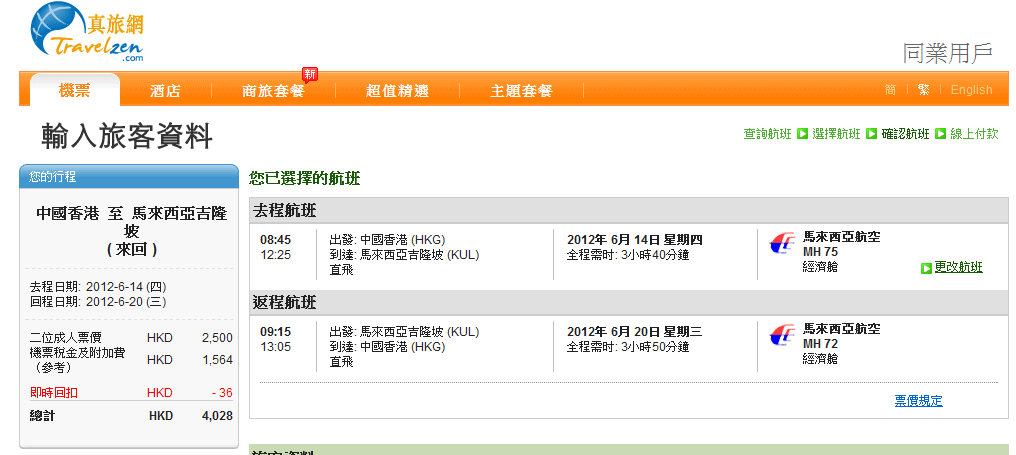Open the 酒店 tab
This screenshot has width=1016, height=455.
(x=165, y=91)
